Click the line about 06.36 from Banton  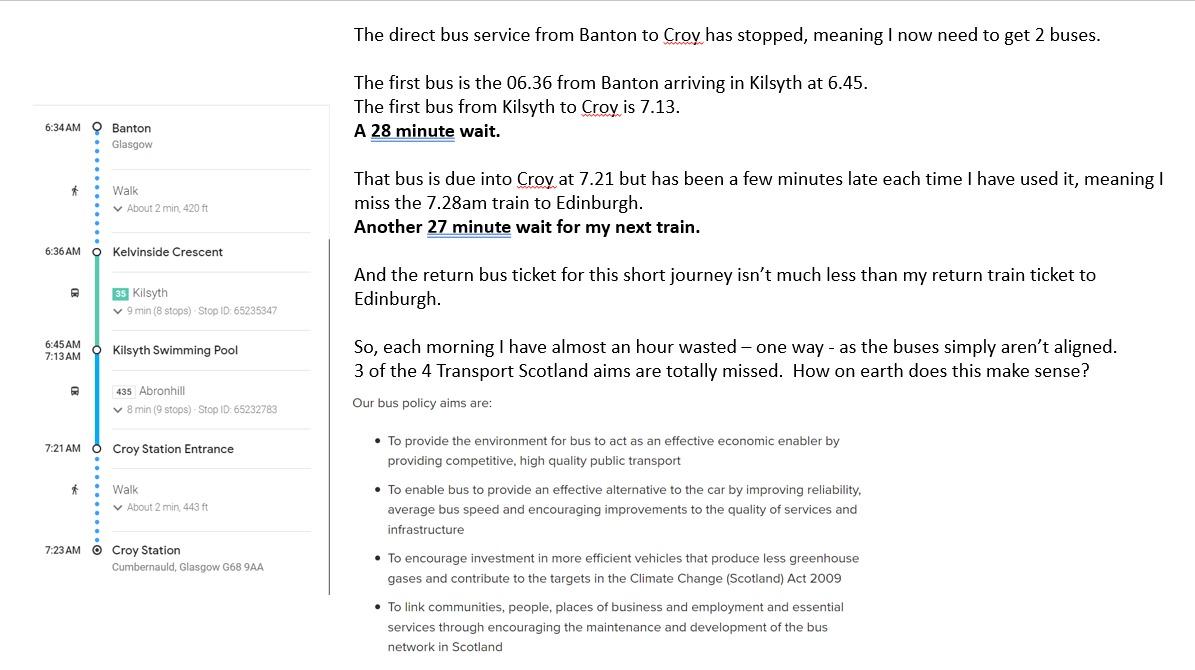click(610, 83)
